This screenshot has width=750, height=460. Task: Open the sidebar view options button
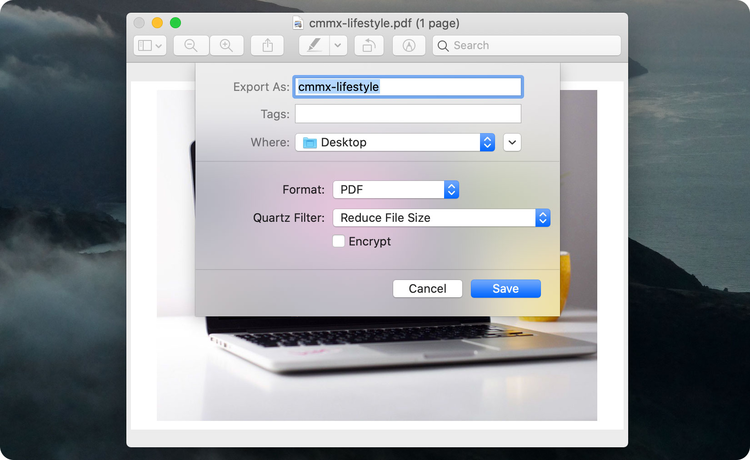tap(150, 45)
